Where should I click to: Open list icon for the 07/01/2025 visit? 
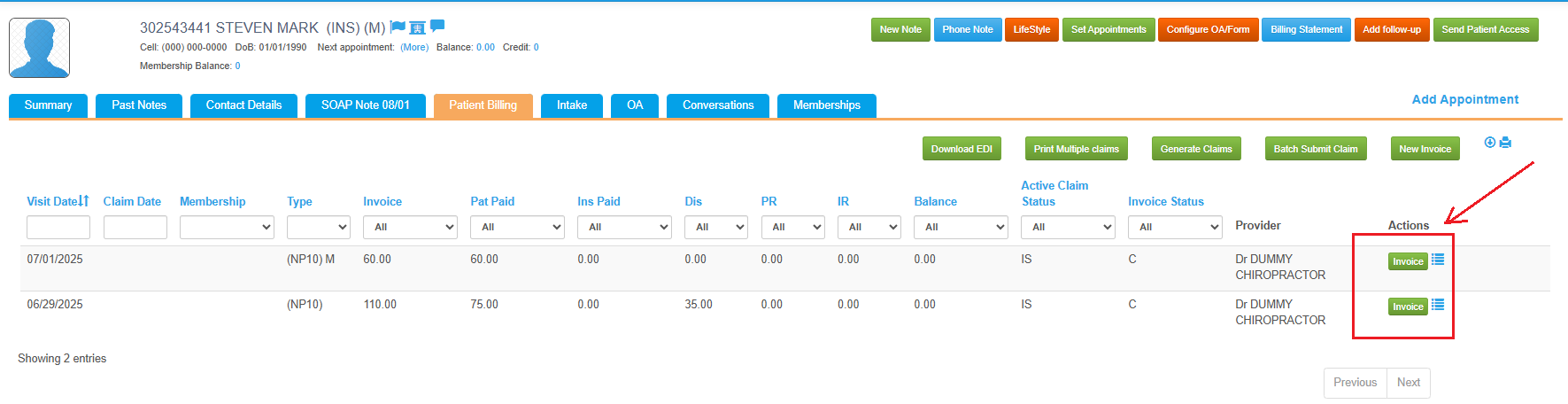pos(1438,260)
